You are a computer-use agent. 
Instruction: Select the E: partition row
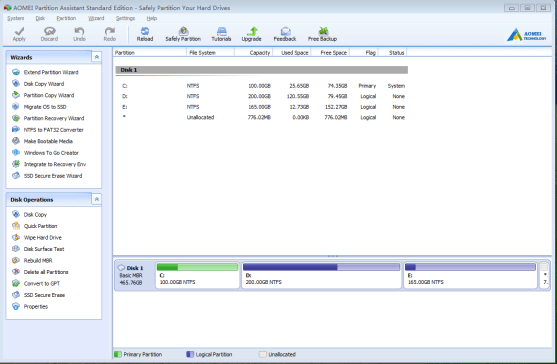pos(261,107)
